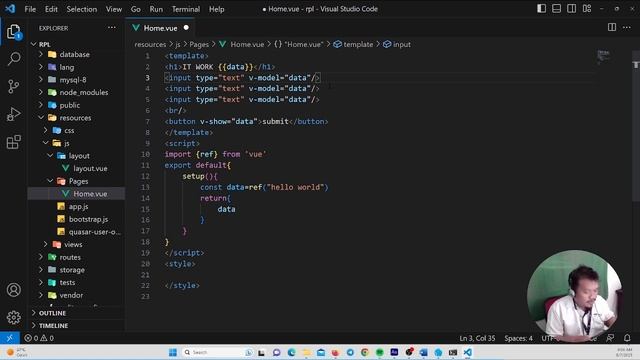Open the Selection menu

click(x=82, y=9)
